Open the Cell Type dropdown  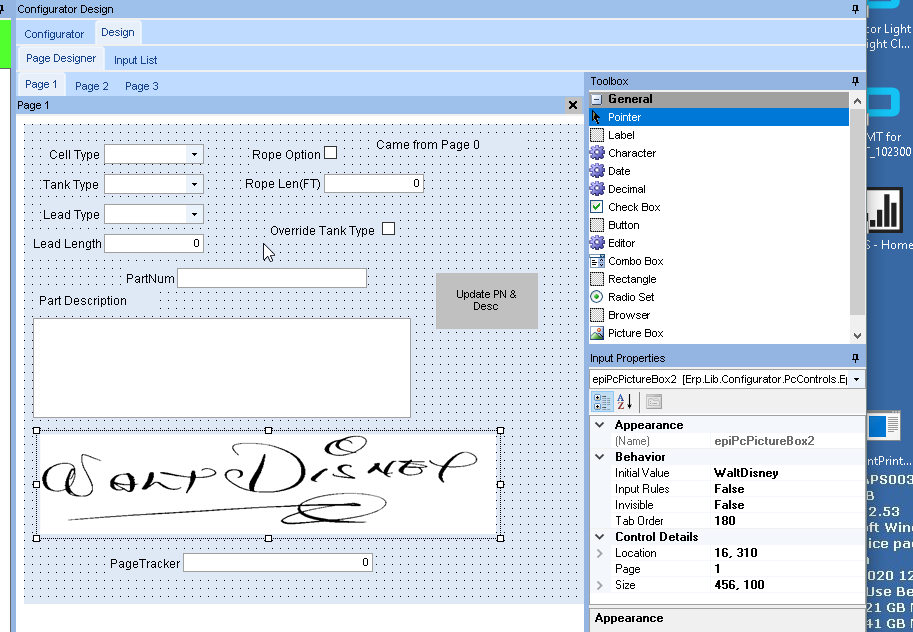(x=194, y=155)
